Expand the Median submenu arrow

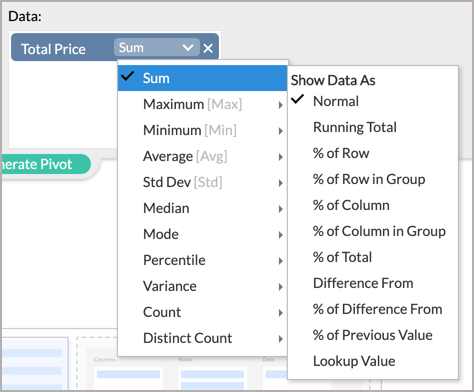(x=281, y=209)
